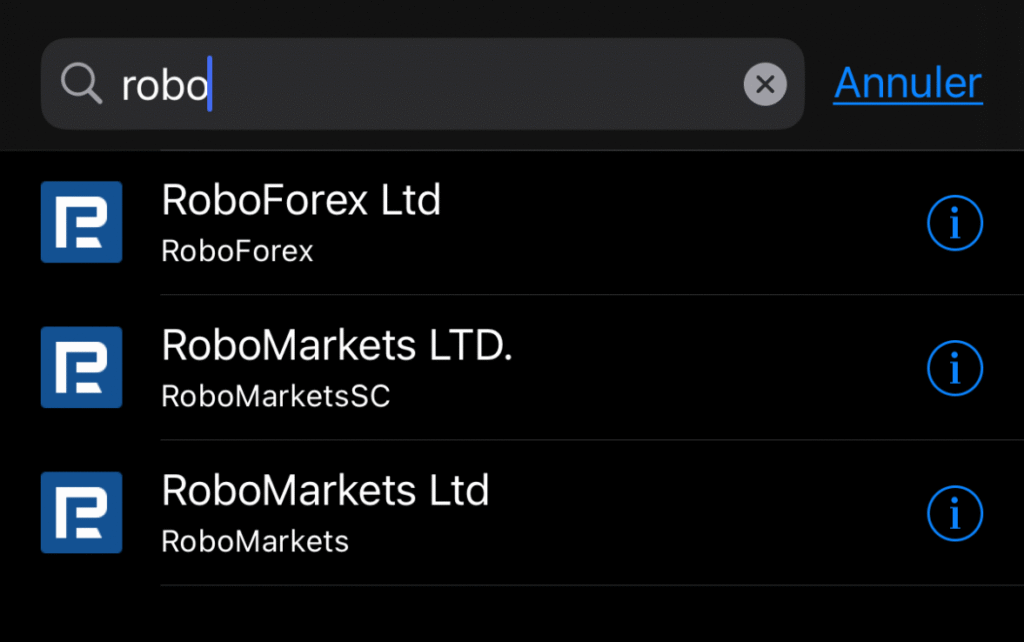Select the RoboForex Ltd title
Screen dimensions: 1024x642
pos(301,201)
